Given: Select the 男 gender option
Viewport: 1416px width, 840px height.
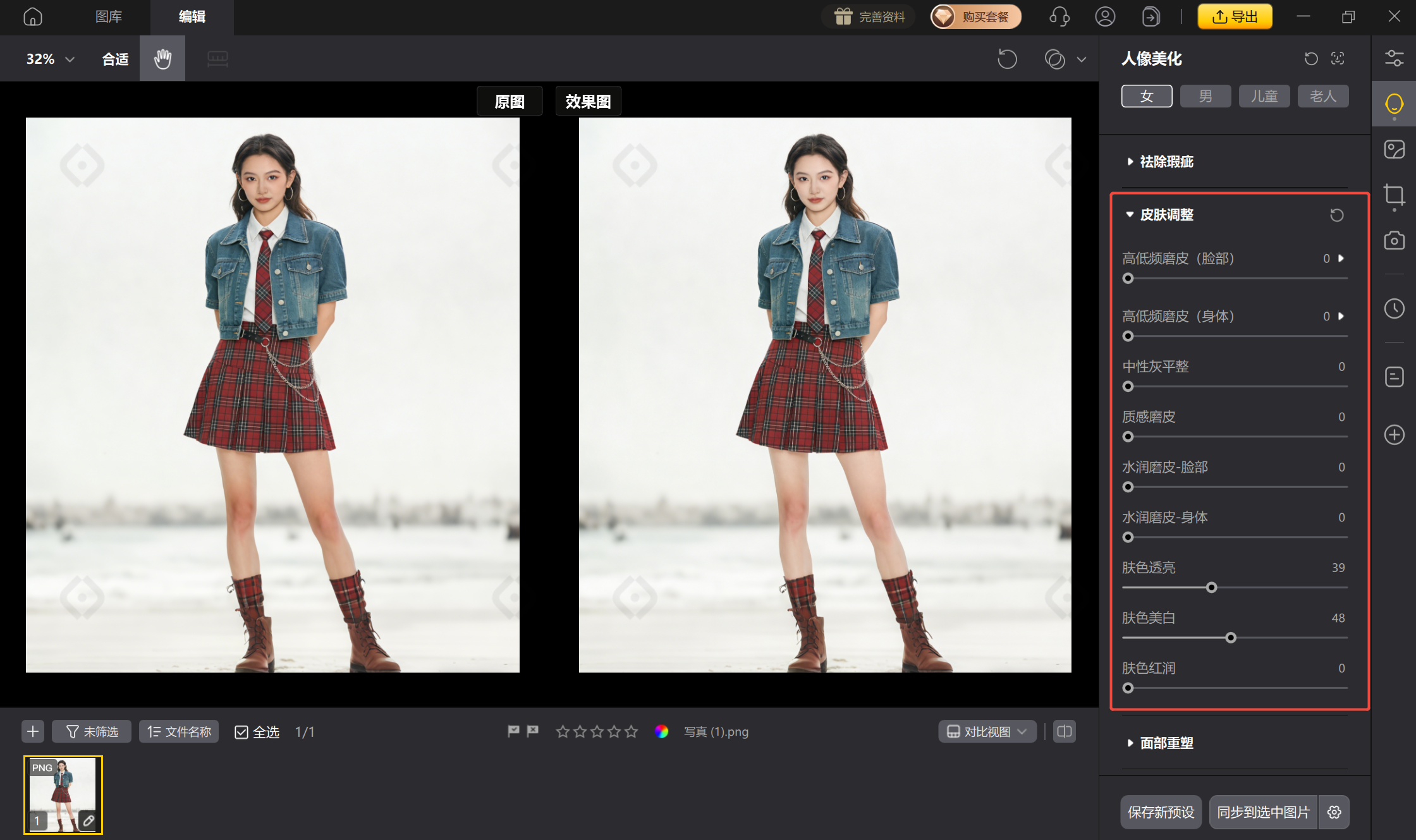Looking at the screenshot, I should [x=1205, y=96].
